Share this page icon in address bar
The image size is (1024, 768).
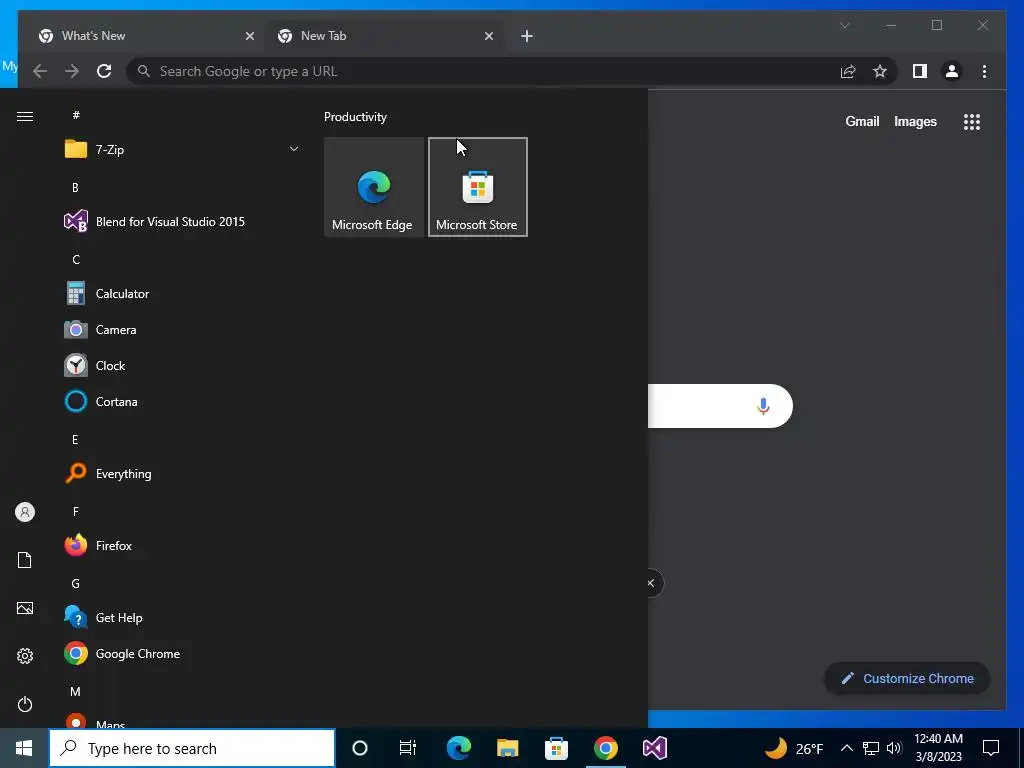click(848, 71)
